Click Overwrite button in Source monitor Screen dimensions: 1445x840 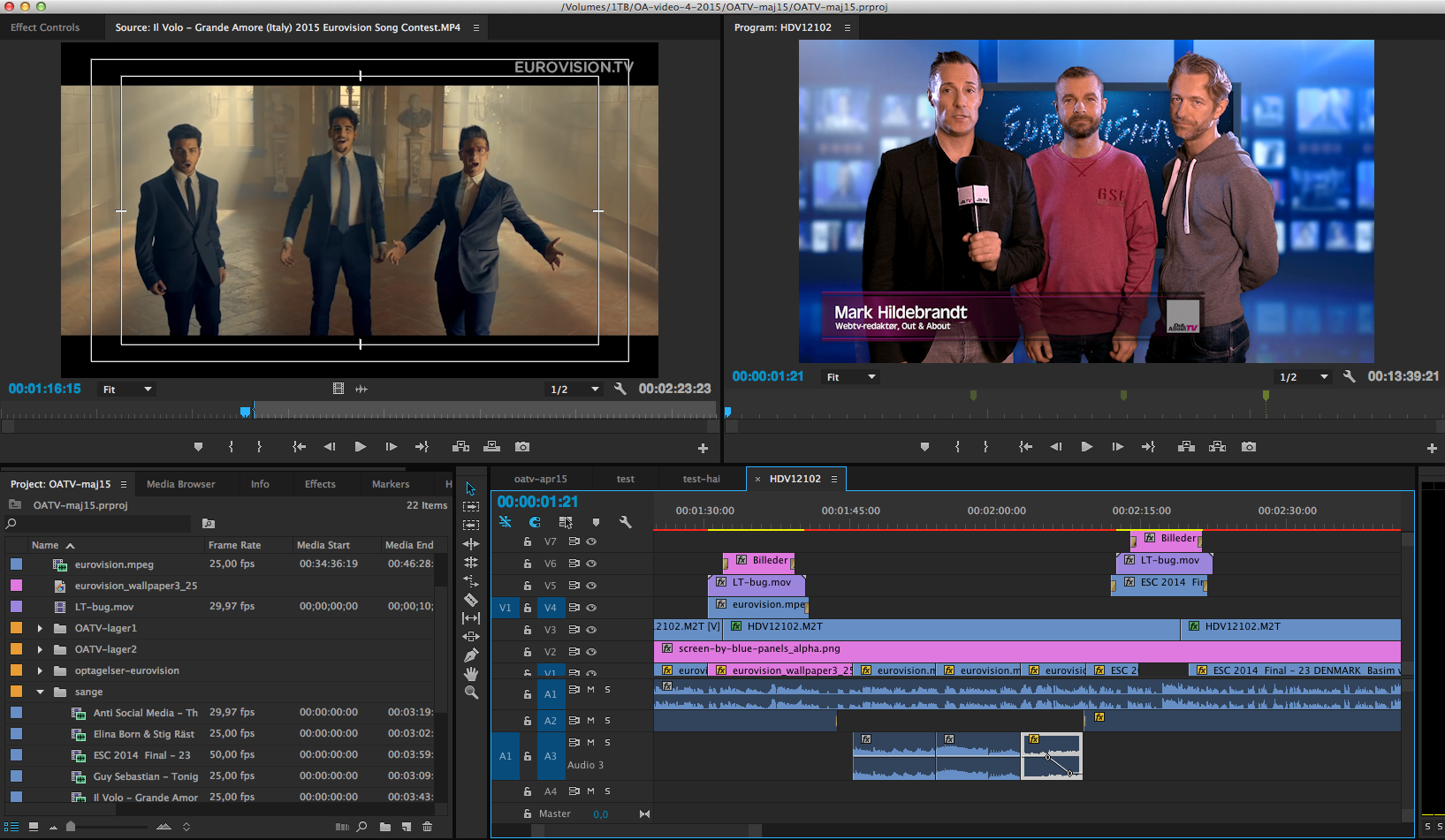click(x=491, y=447)
